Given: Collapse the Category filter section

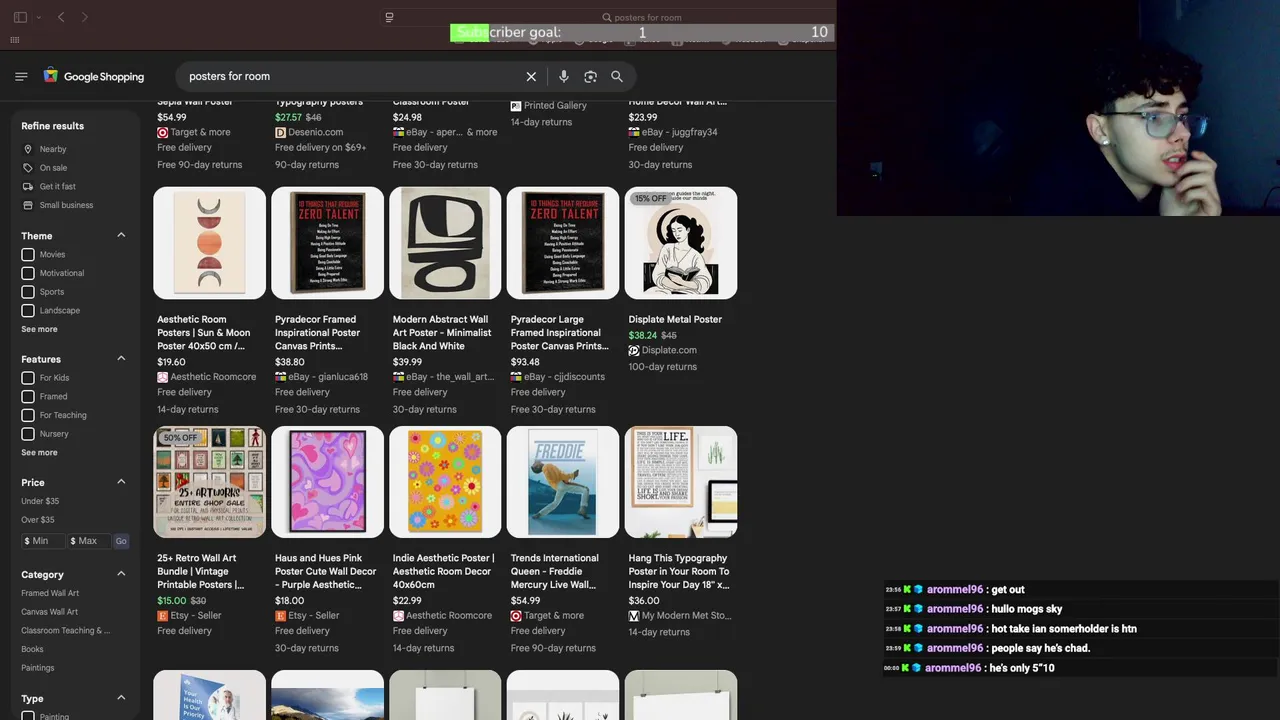Looking at the screenshot, I should (x=121, y=574).
